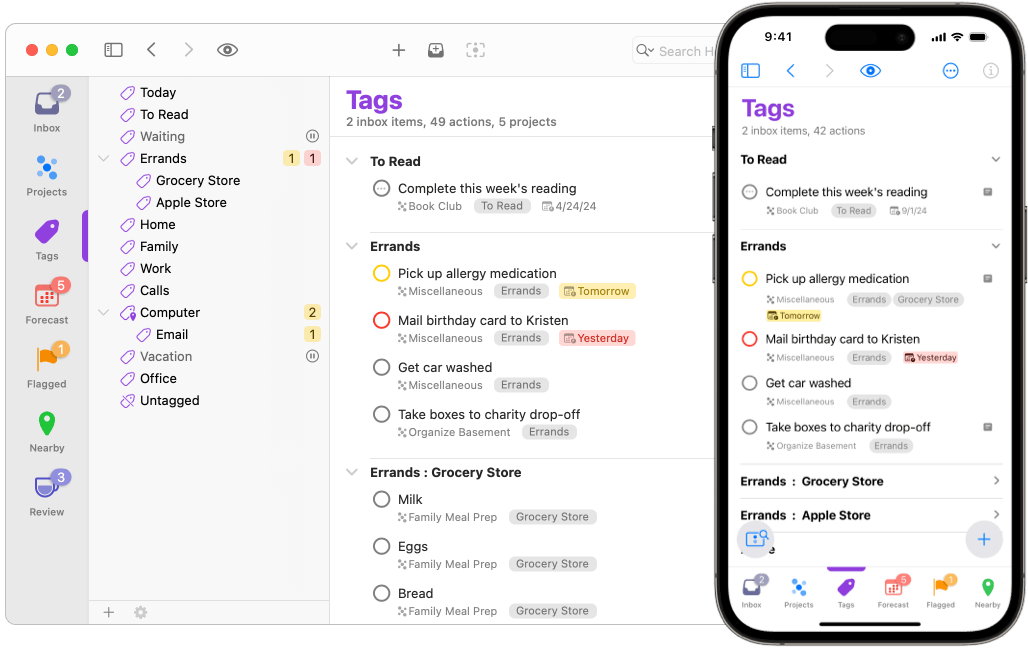Viewport: 1028px width, 648px height.
Task: Tap blue plus new-item button on iPhone
Action: coord(984,539)
